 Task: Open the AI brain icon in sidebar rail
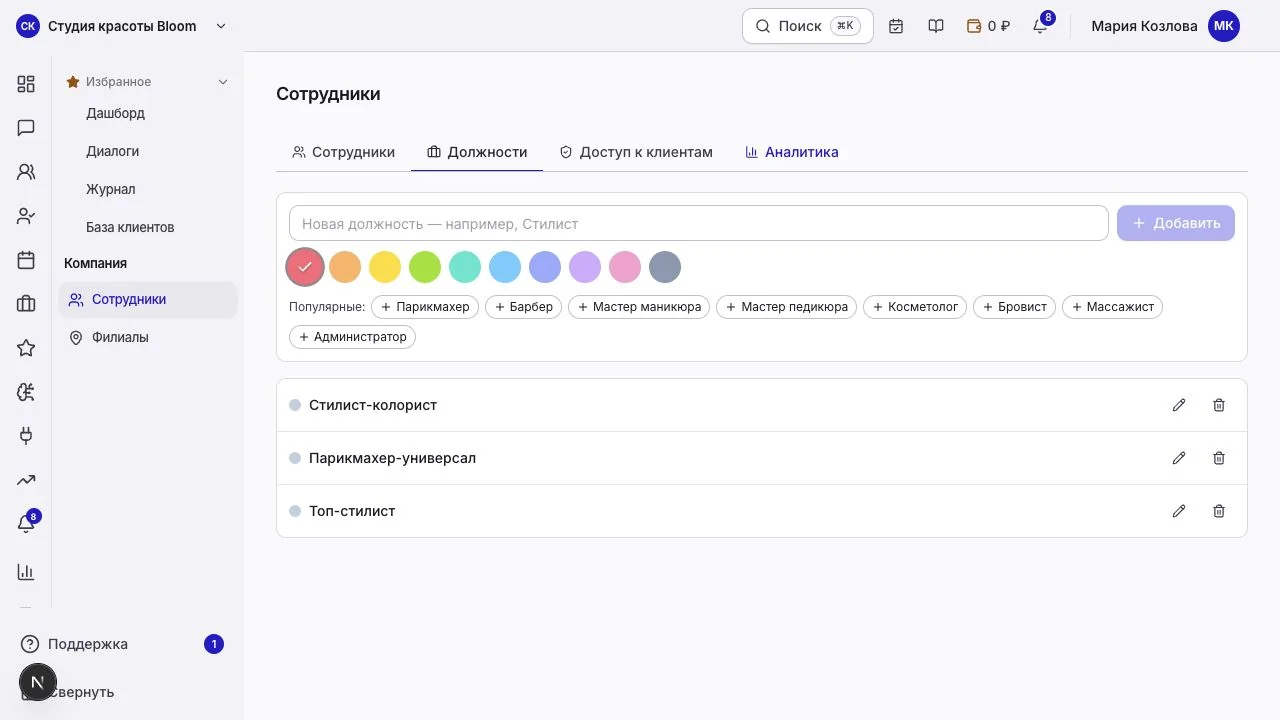click(26, 392)
